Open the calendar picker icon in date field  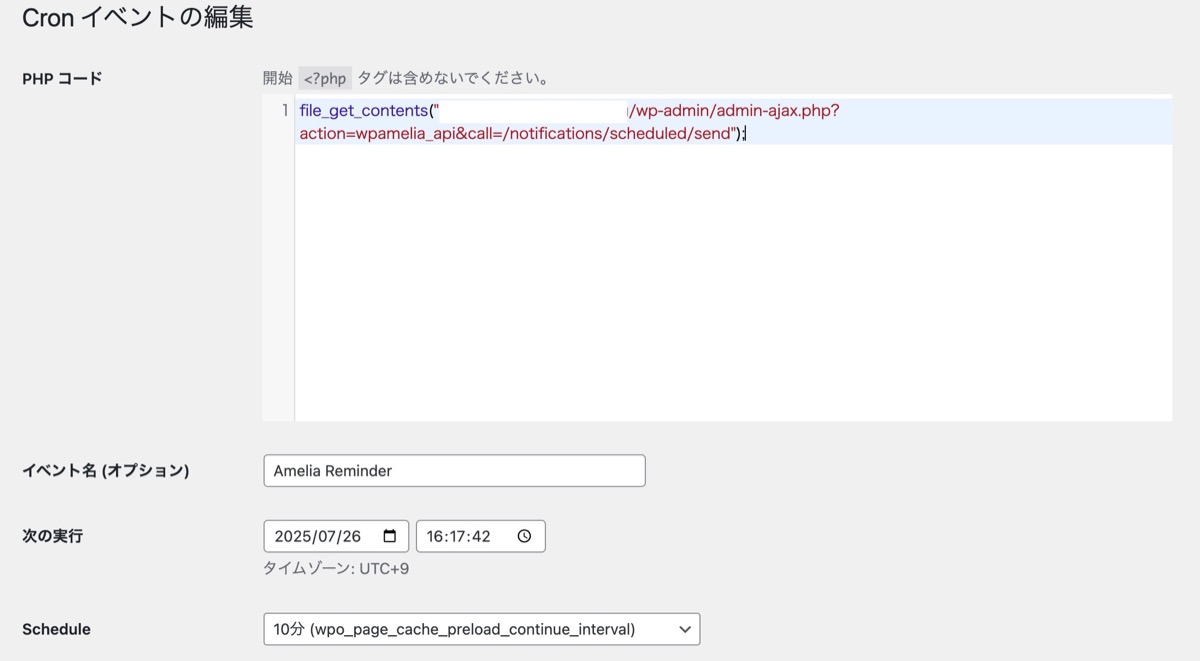[390, 536]
